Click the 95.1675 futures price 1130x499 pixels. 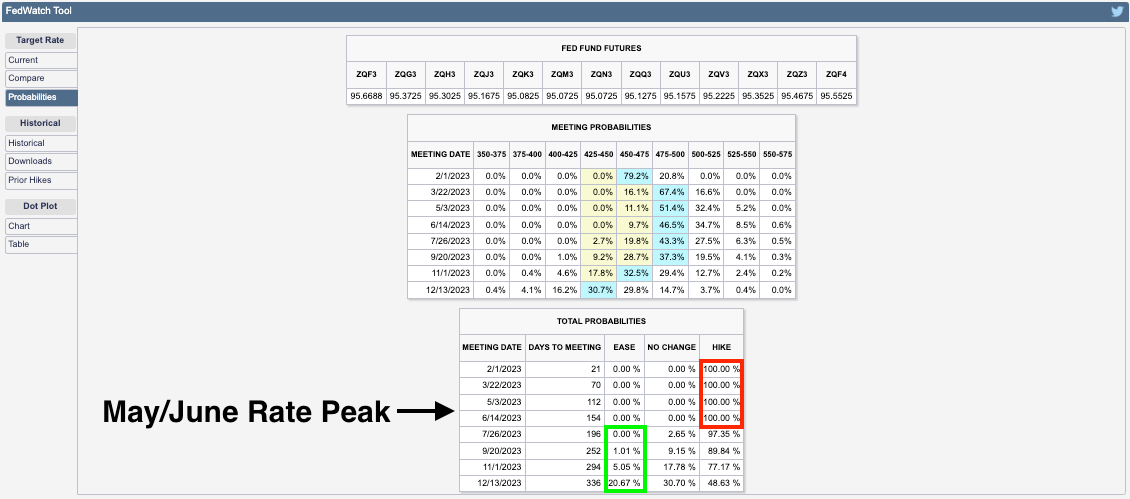point(484,96)
